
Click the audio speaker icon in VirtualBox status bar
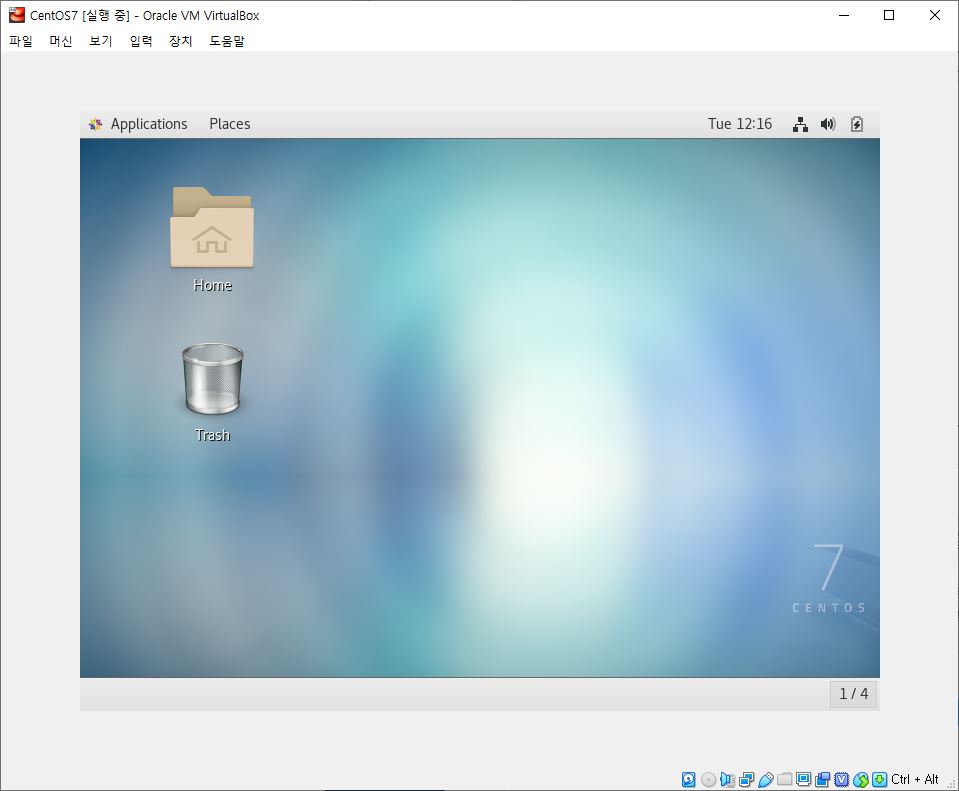(x=727, y=779)
